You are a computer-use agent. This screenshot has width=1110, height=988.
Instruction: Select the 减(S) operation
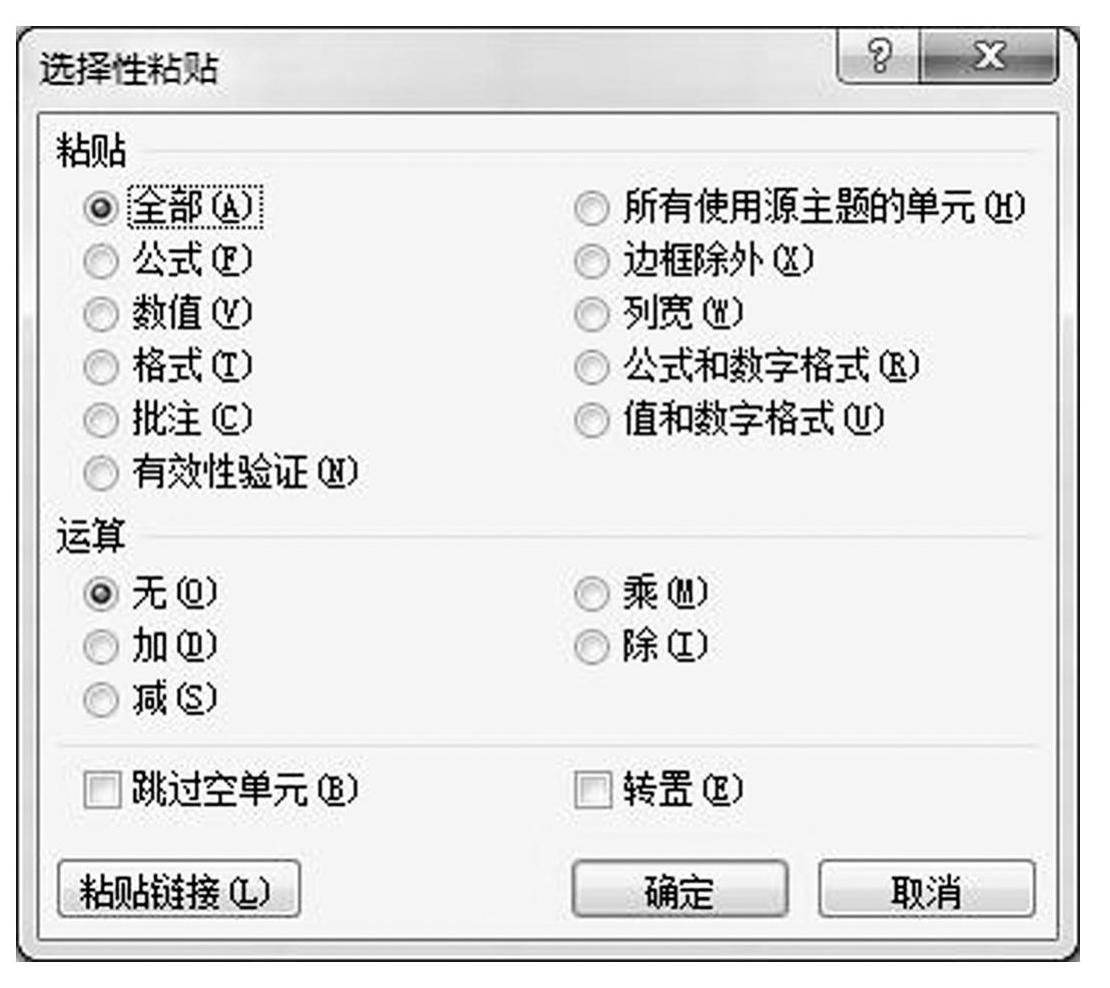(98, 698)
